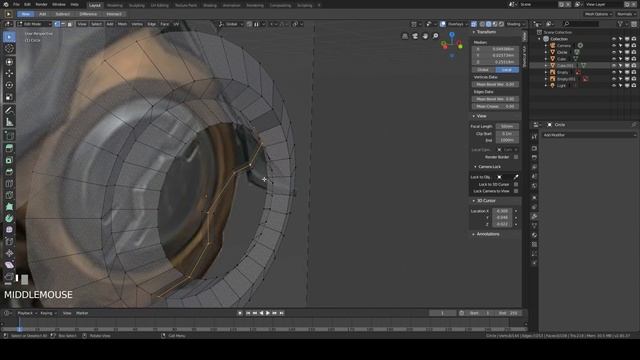Viewport: 640px width, 360px height.
Task: Click the timeline playhead at frame 1
Action: point(20,329)
